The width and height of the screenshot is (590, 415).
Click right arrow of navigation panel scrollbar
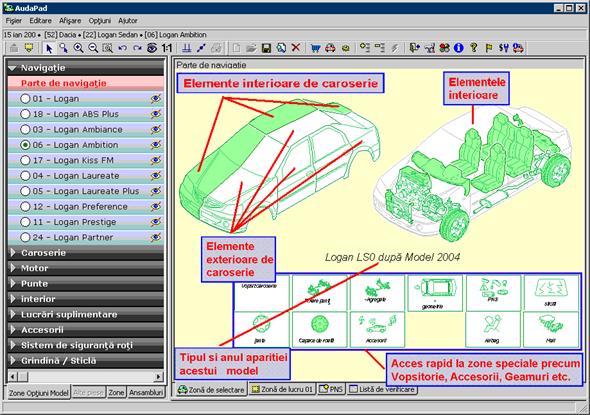158,376
